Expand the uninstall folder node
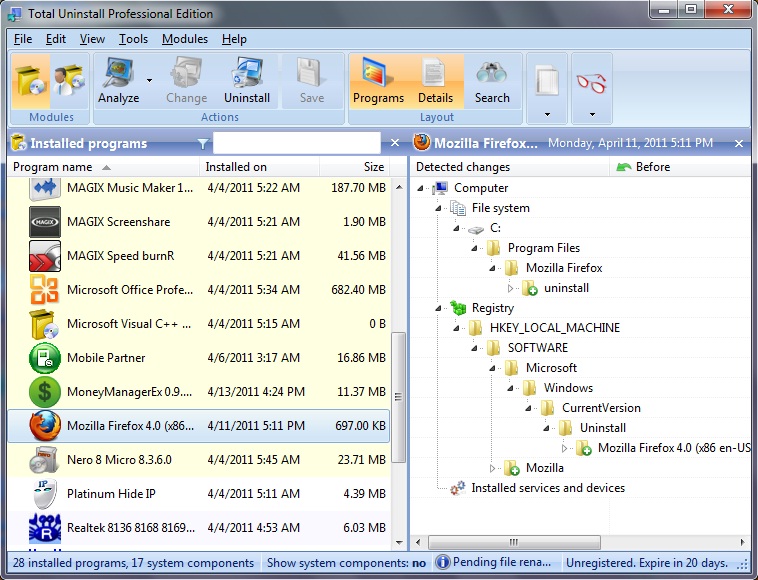This screenshot has height=580, width=758. (x=510, y=289)
